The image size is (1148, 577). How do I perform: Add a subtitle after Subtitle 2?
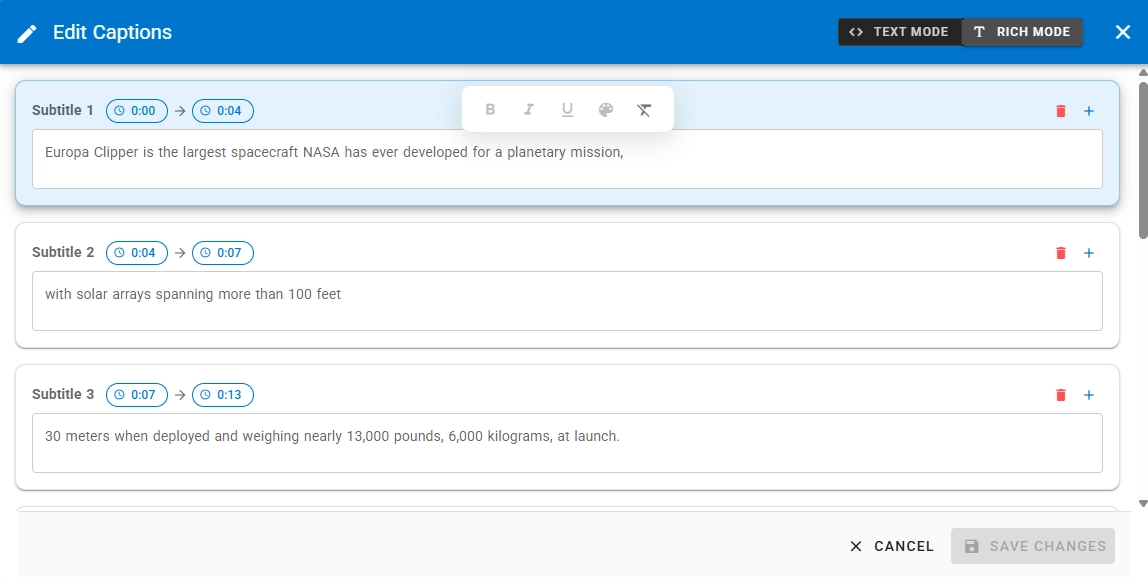click(1089, 253)
